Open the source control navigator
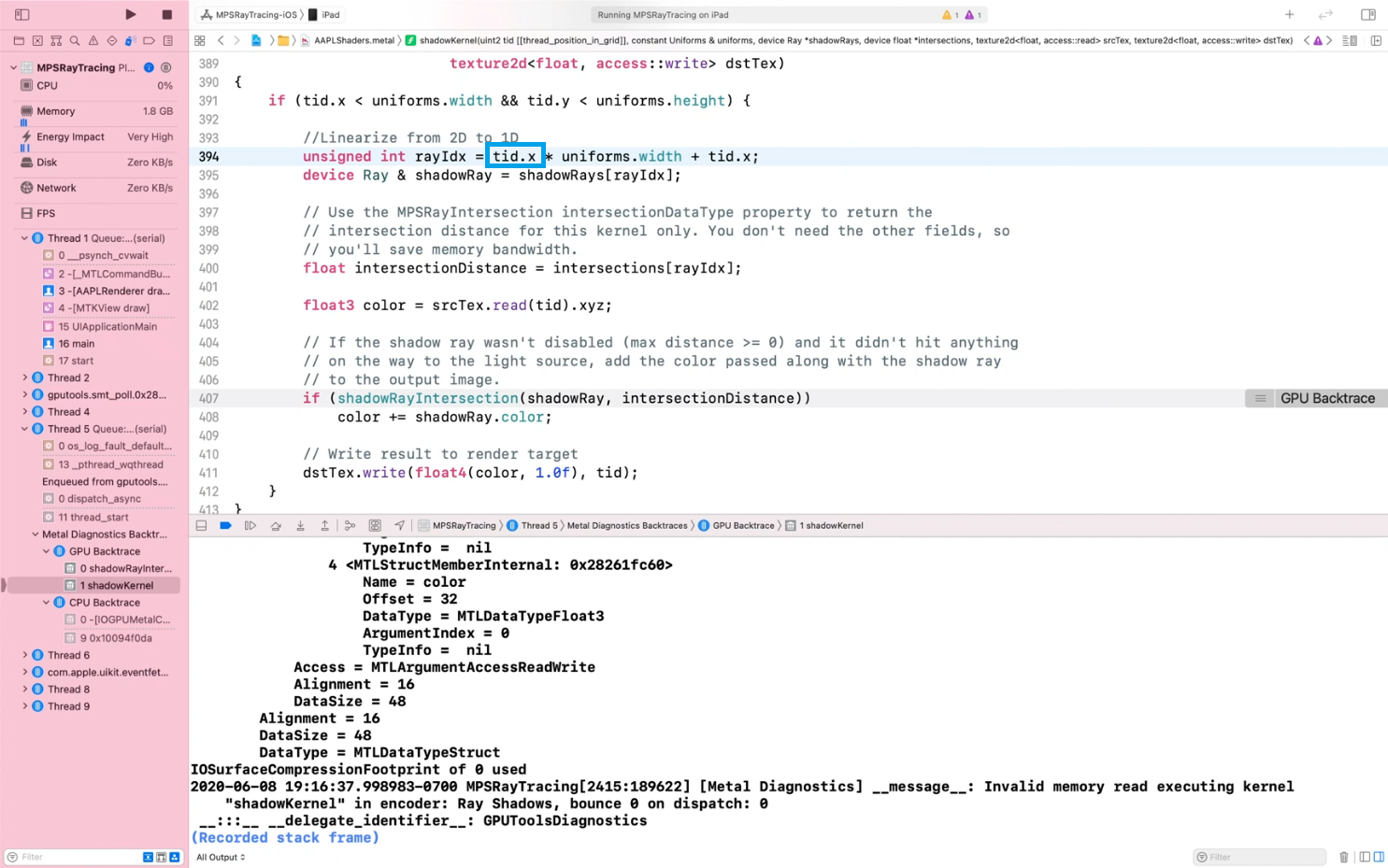 coord(37,41)
